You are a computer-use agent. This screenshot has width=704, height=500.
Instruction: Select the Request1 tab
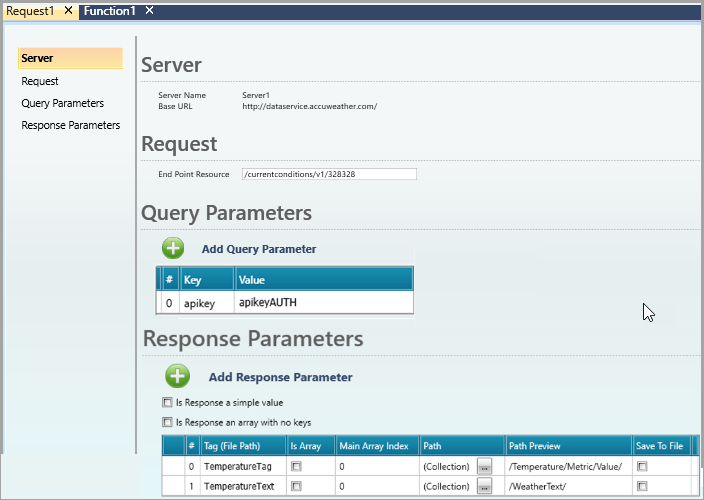31,10
